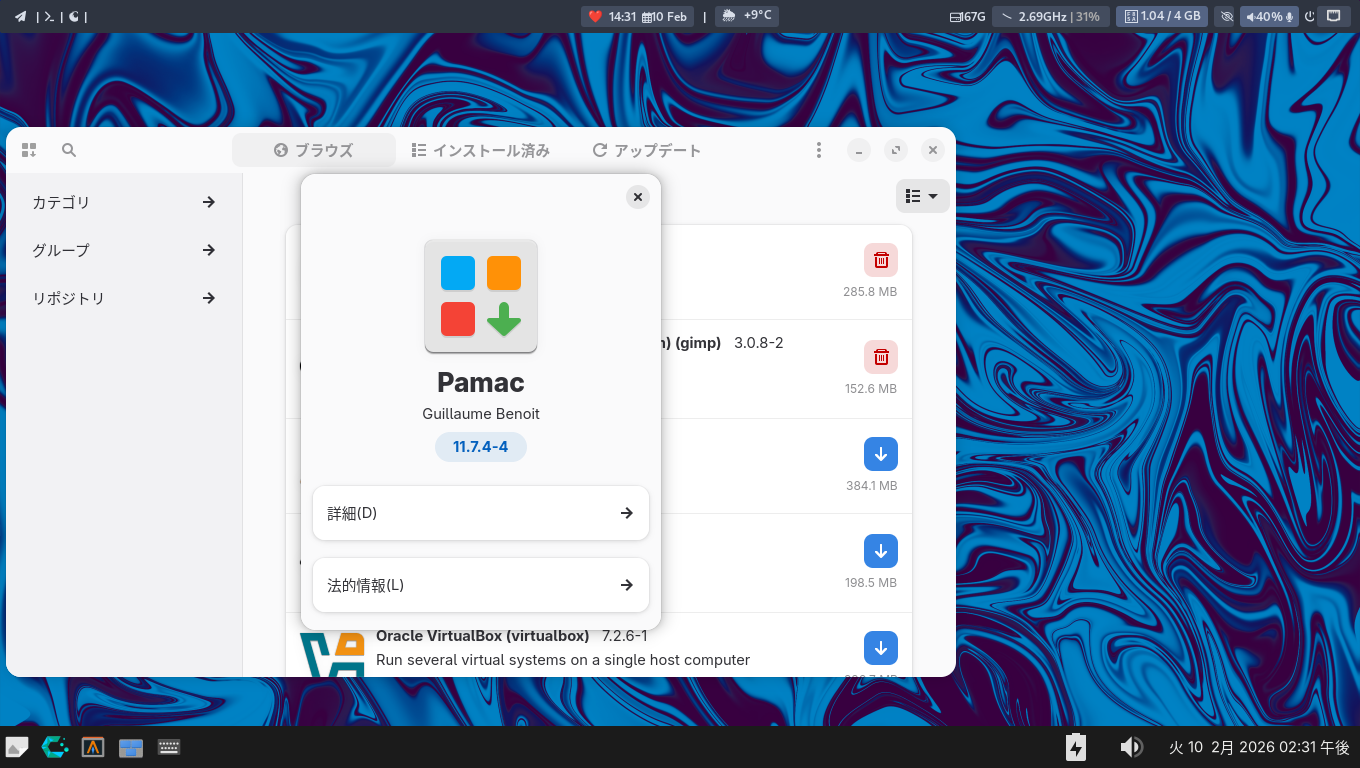Click the Pamac app logo
The image size is (1360, 768).
(481, 296)
